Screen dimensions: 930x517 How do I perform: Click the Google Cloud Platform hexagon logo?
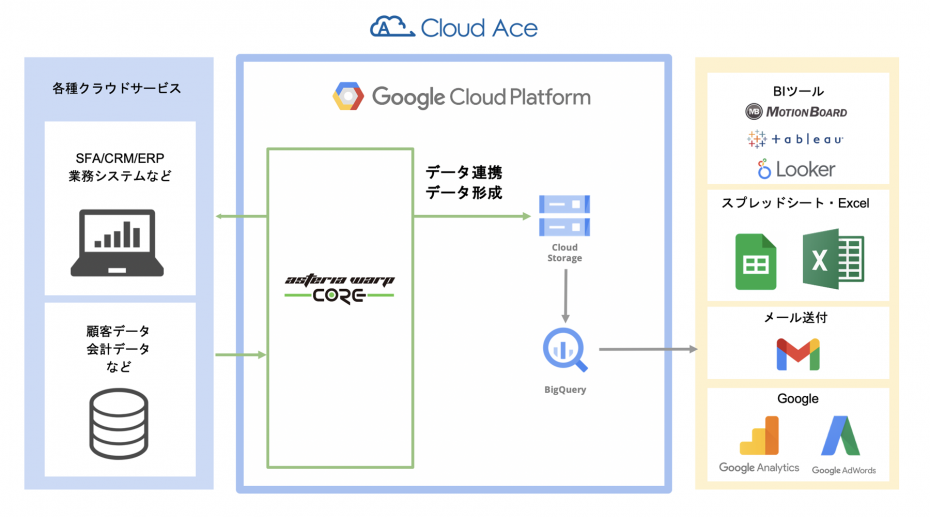(348, 97)
